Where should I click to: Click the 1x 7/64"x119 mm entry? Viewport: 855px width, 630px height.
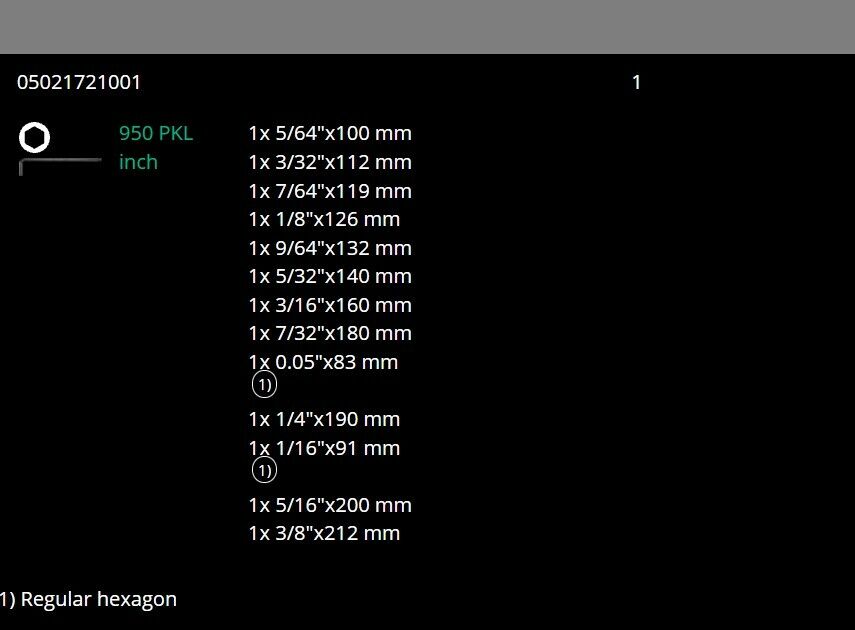pos(330,191)
